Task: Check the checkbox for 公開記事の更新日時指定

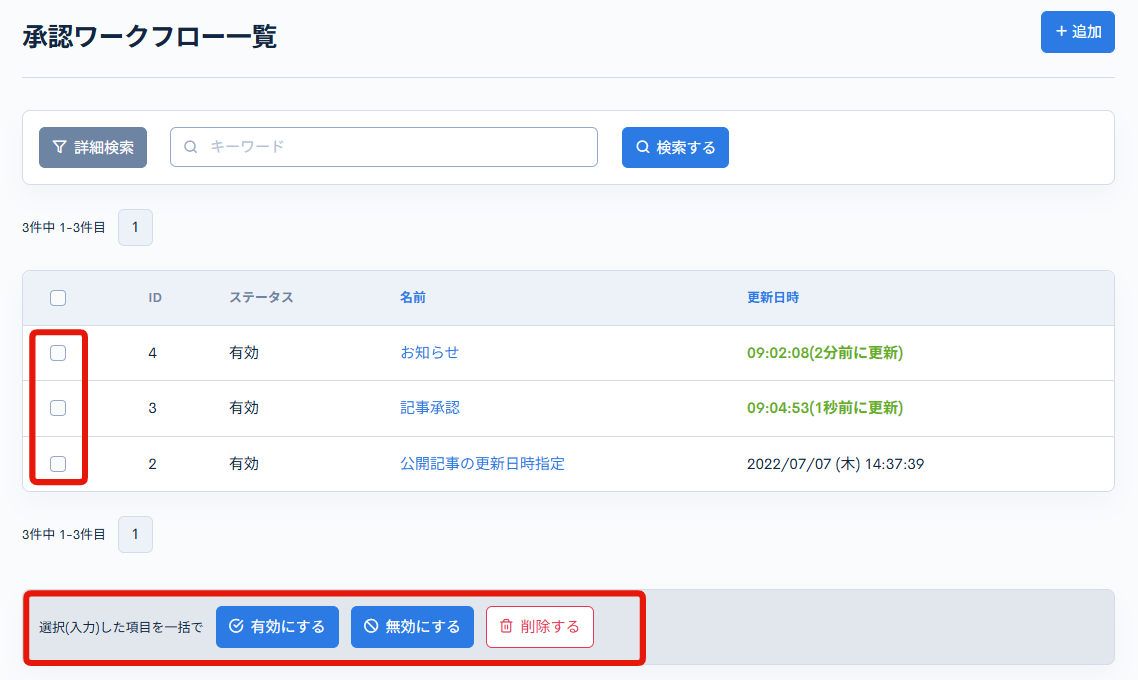Action: coord(58,463)
